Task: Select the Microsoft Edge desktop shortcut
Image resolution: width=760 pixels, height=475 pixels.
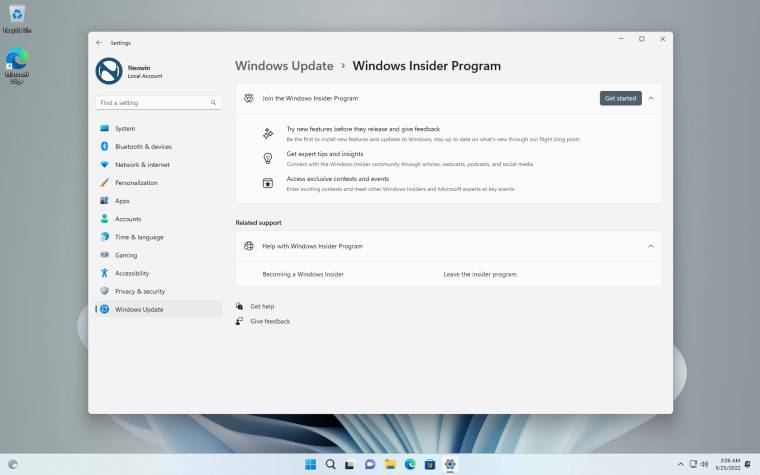Action: (x=17, y=66)
